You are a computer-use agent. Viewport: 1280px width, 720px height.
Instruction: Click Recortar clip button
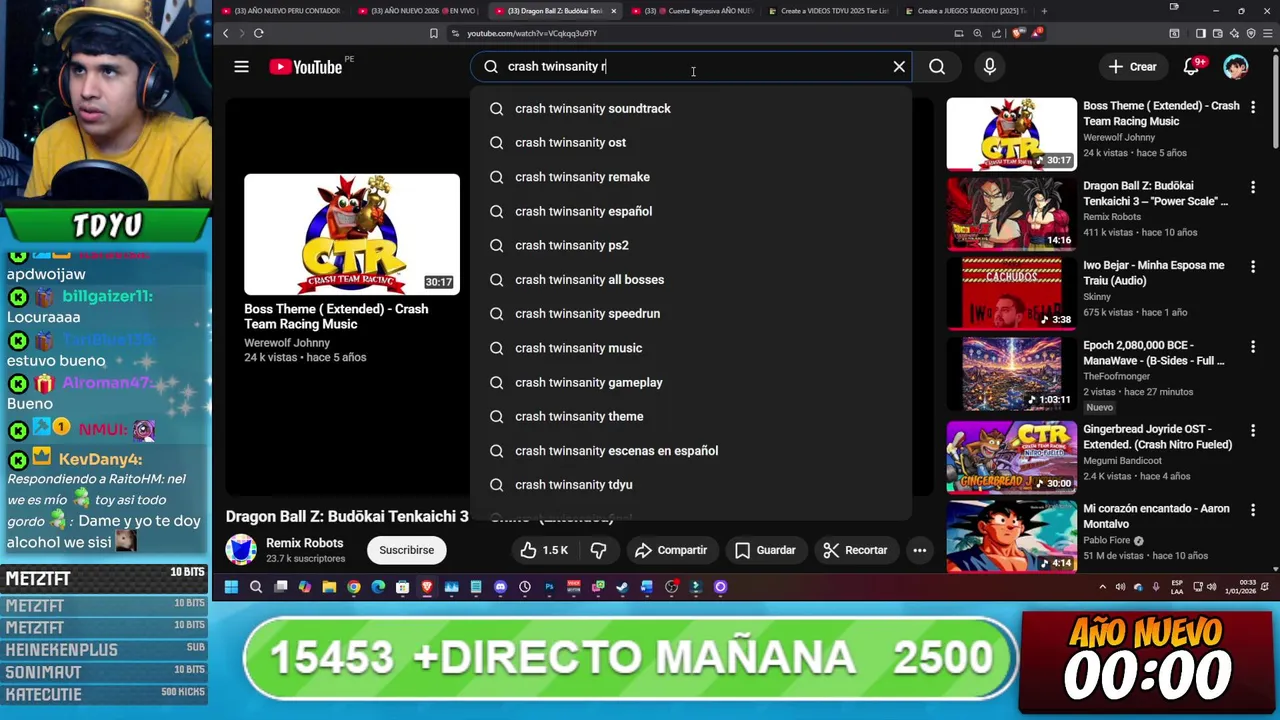[x=855, y=550]
